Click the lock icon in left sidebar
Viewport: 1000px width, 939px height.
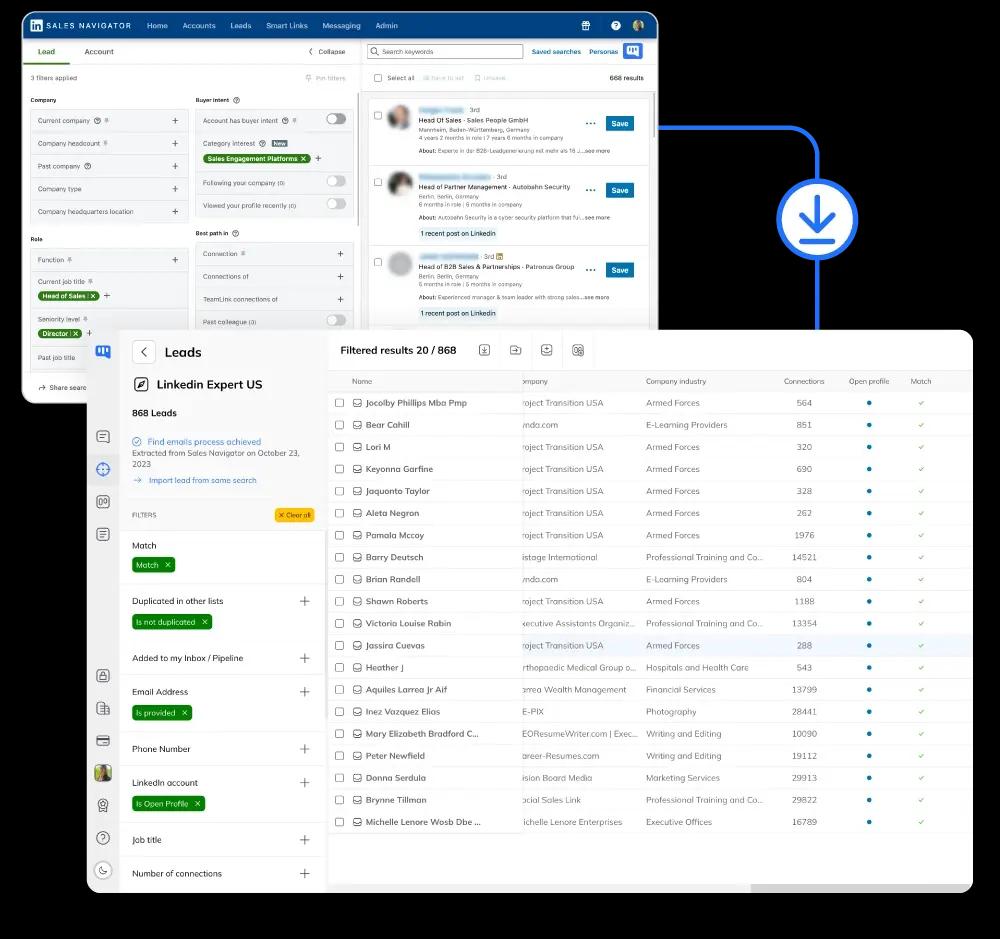click(x=103, y=676)
